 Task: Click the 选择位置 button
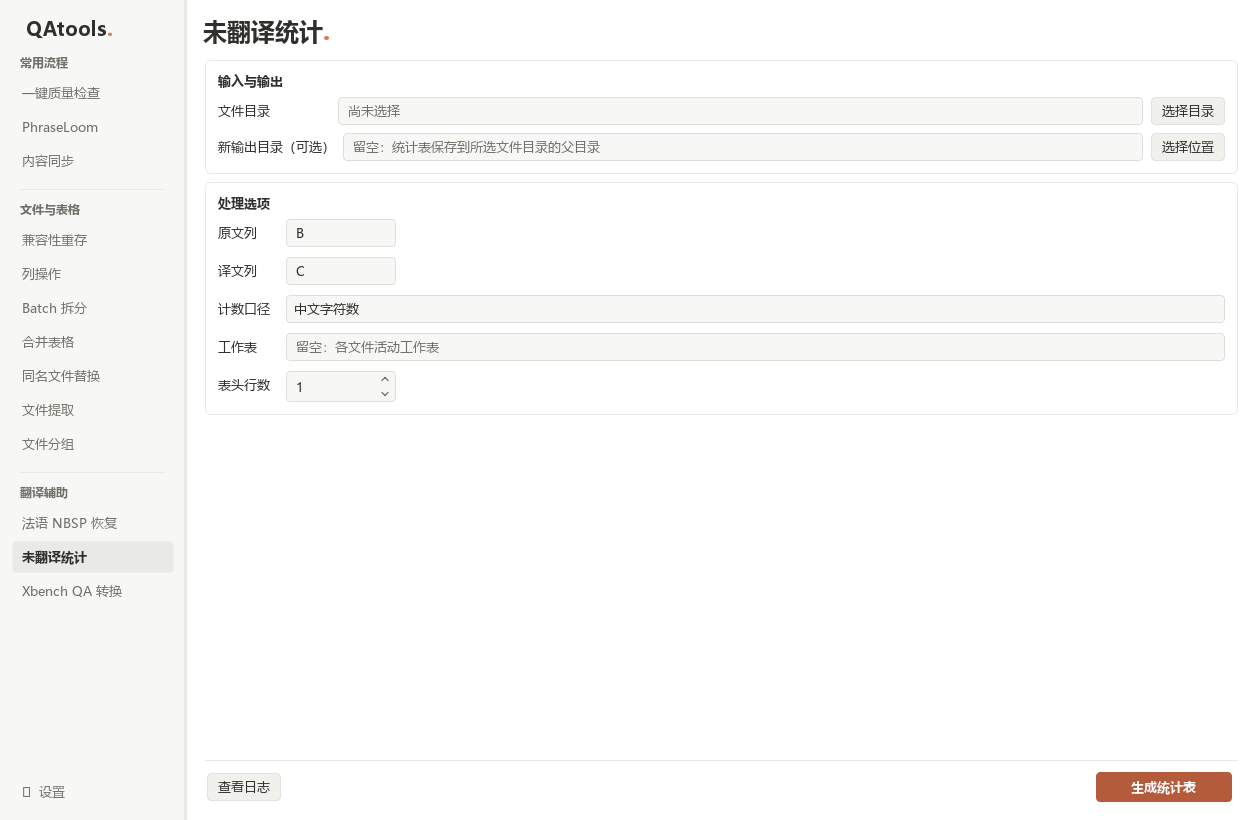point(1187,147)
